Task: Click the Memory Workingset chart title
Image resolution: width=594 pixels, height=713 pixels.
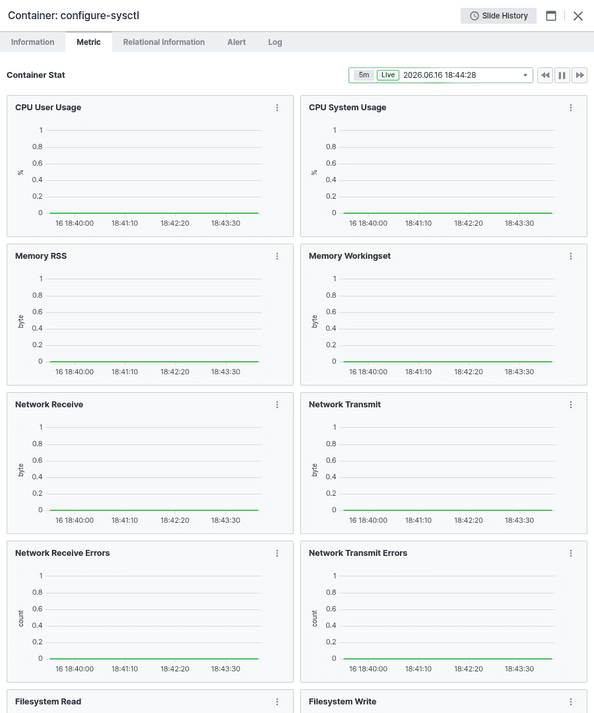Action: pos(350,256)
